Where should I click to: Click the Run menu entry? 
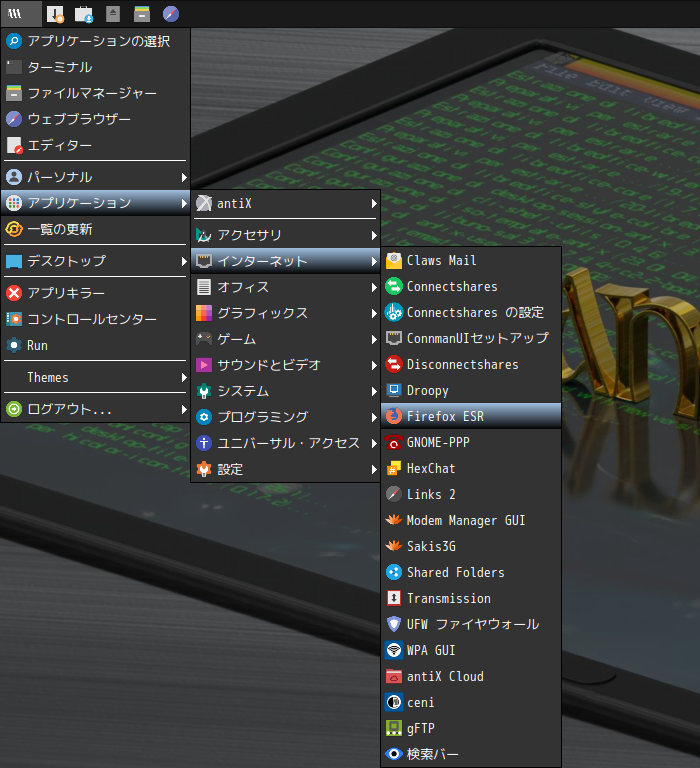96,345
